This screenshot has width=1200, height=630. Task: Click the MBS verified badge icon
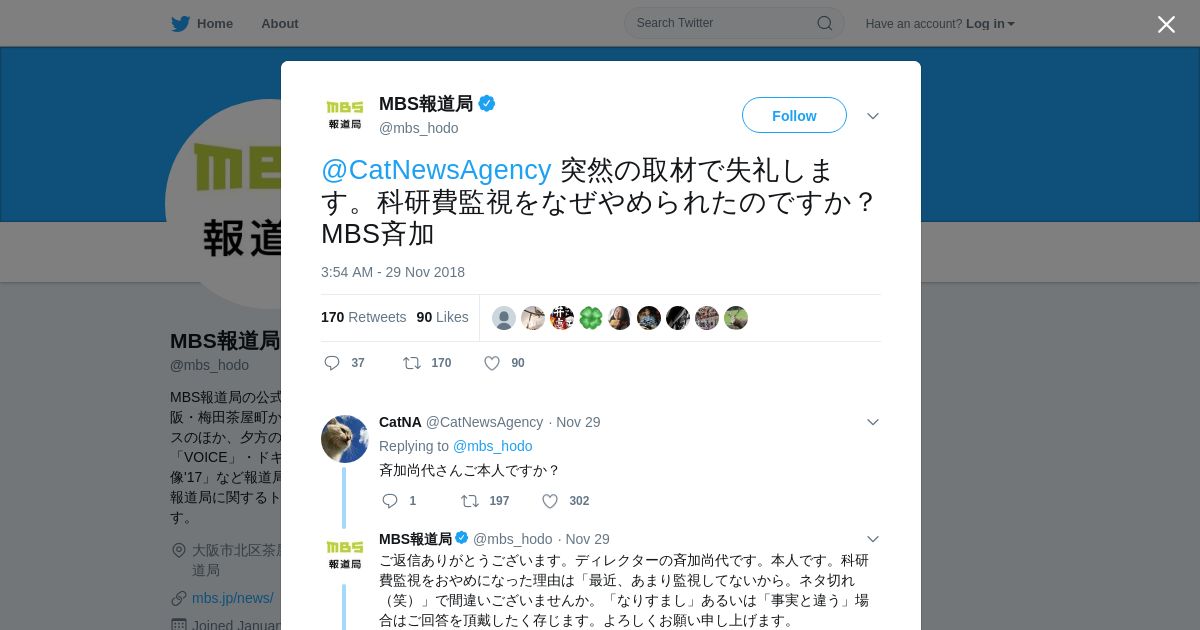(x=487, y=103)
